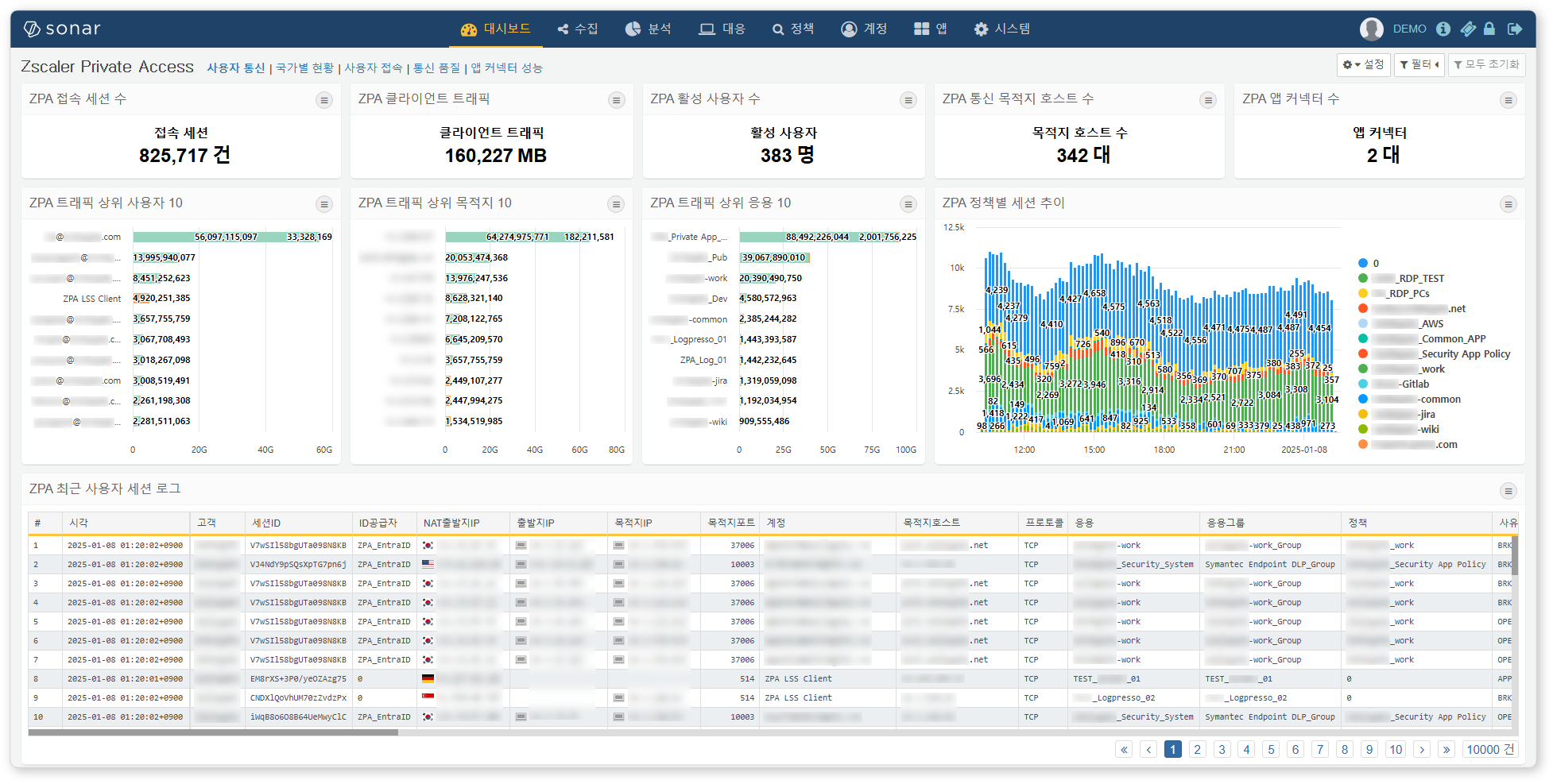
Task: Click the sonar logo
Action: click(x=62, y=29)
